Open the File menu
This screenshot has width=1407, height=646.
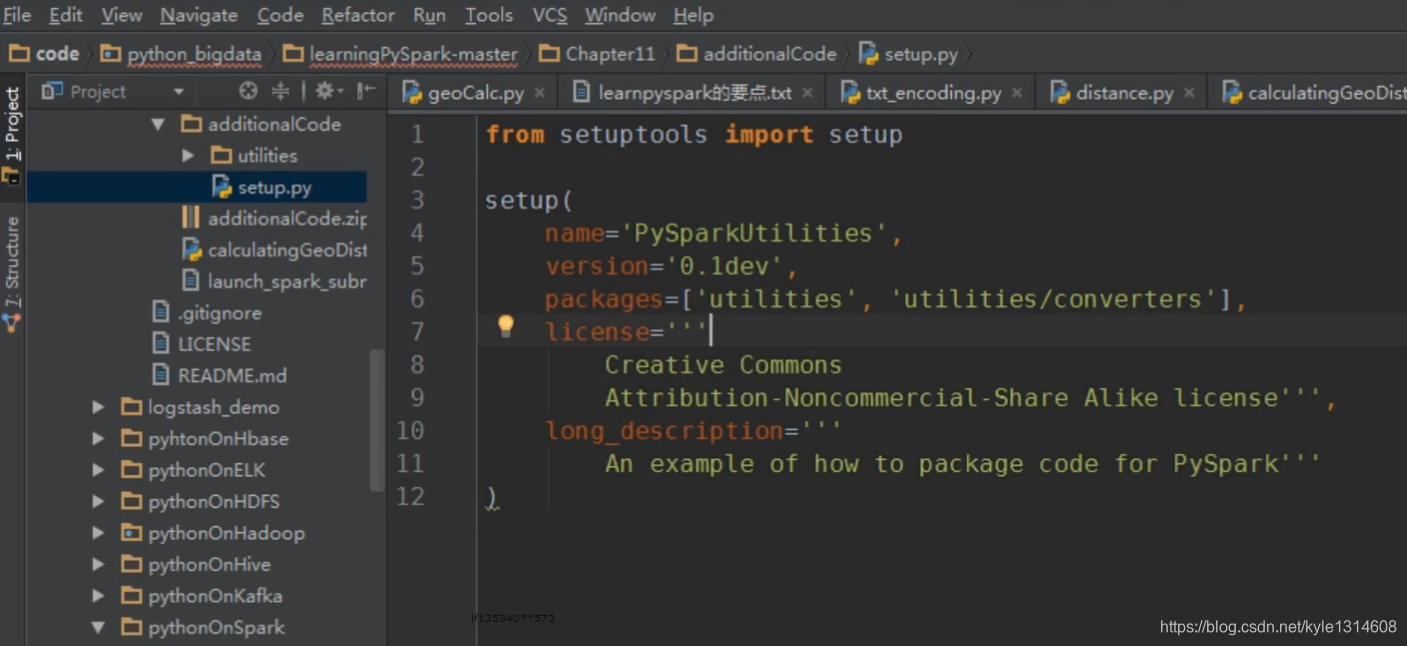pos(17,15)
